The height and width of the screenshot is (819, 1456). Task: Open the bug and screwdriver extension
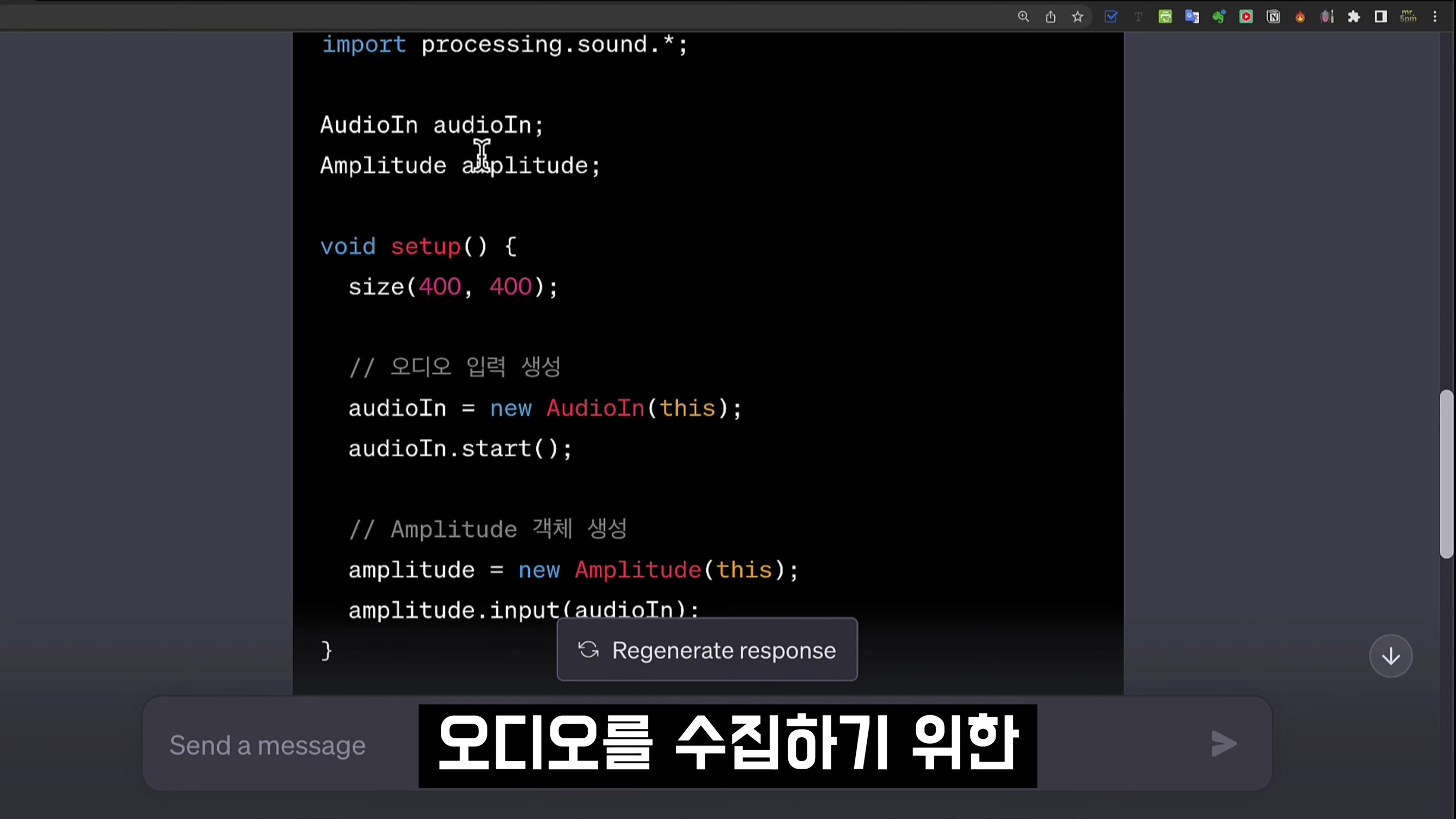(1327, 16)
